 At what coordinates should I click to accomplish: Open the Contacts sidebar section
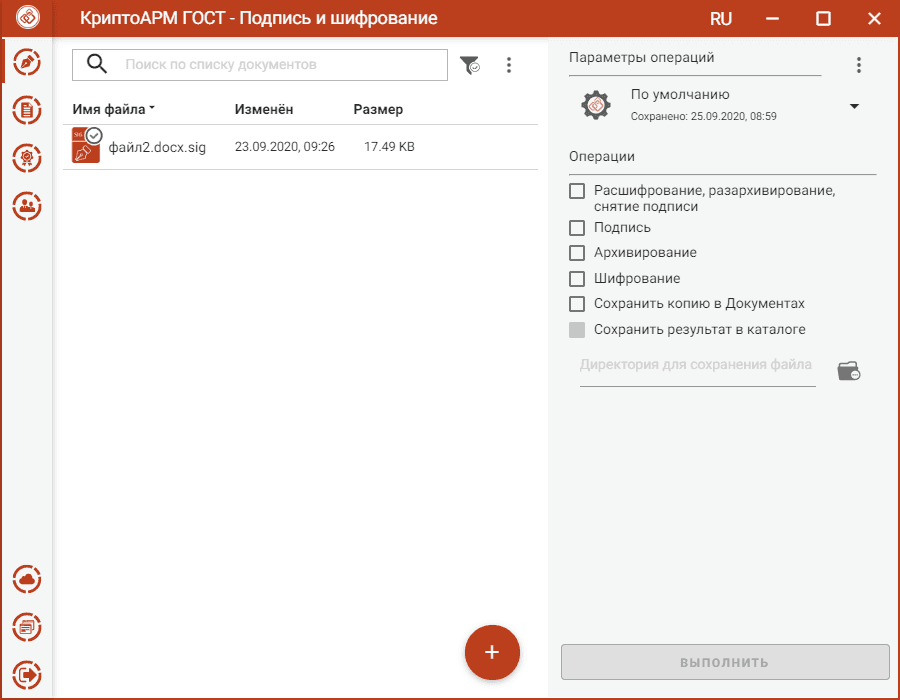click(27, 205)
